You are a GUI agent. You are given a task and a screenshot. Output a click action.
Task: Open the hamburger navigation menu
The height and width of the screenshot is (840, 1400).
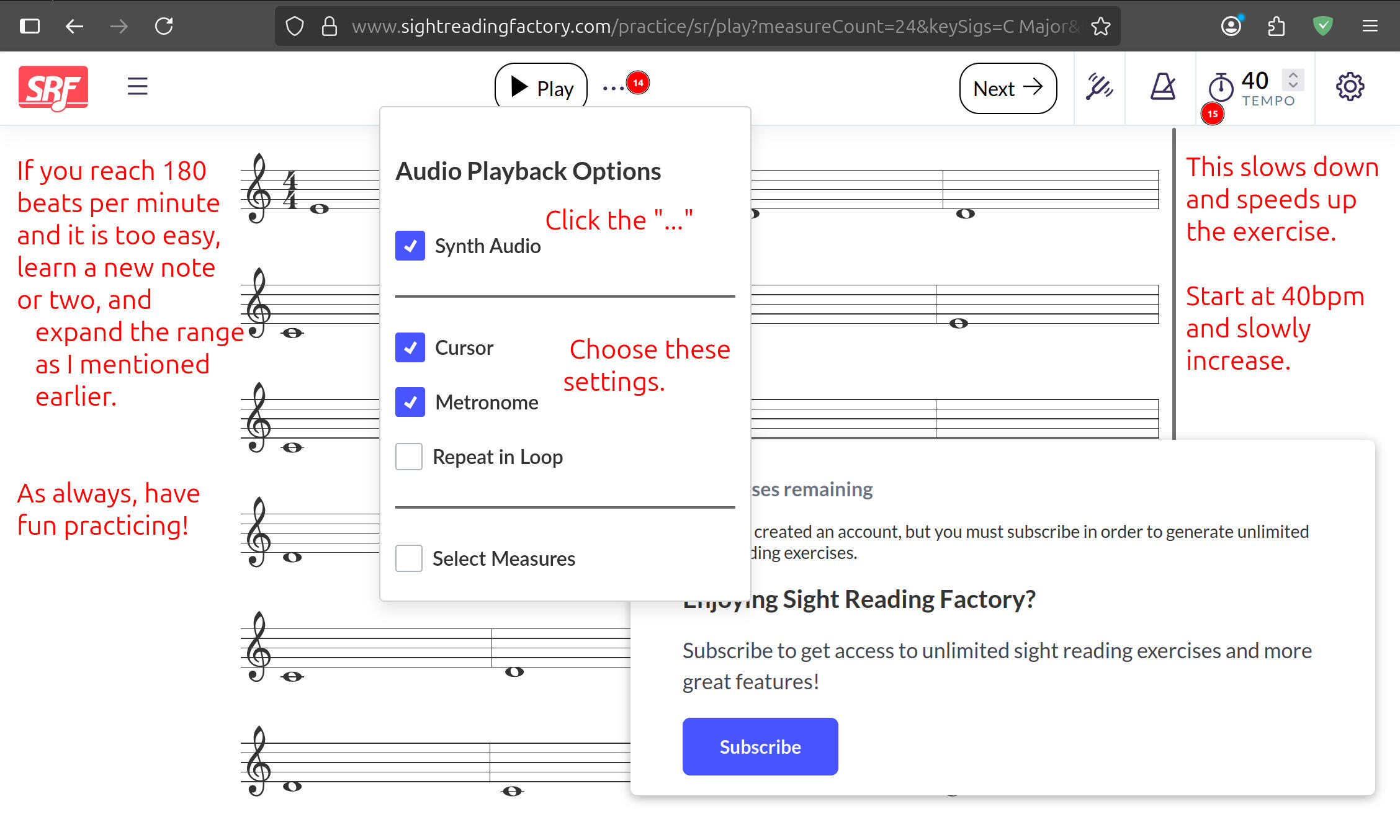137,86
